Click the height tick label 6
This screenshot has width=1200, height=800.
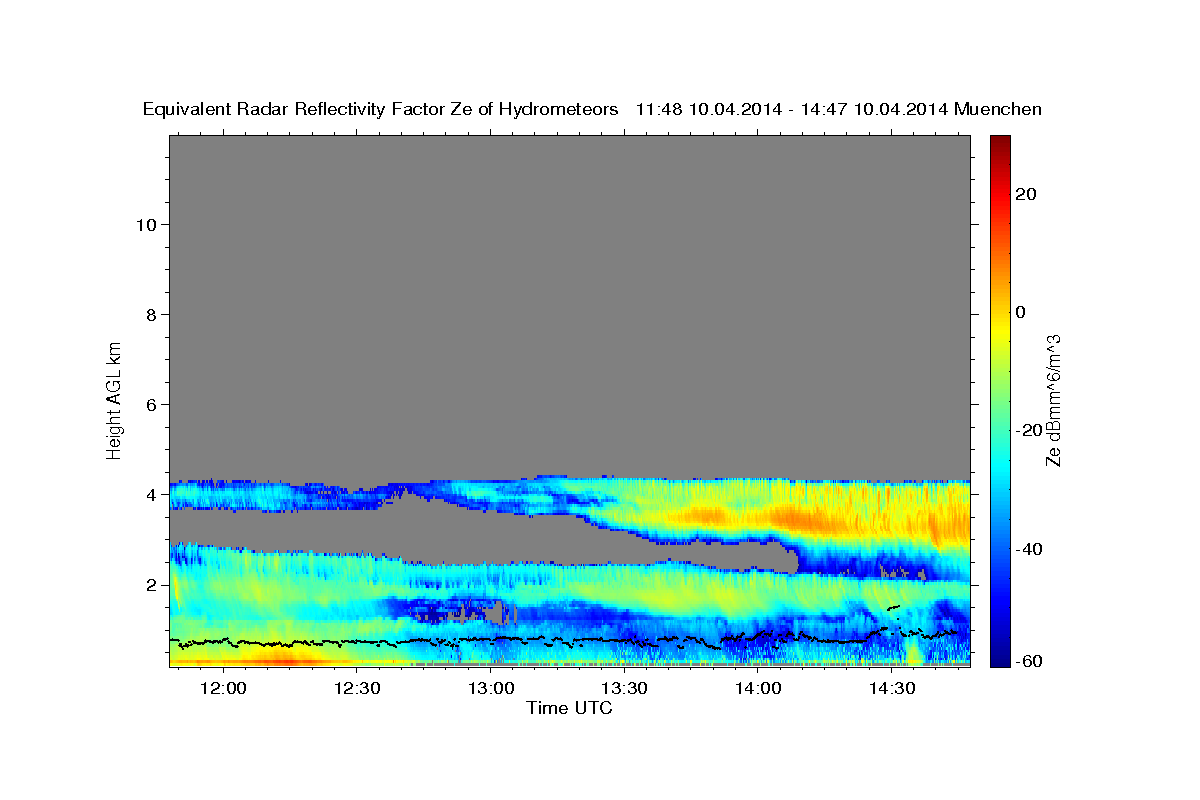(x=152, y=405)
